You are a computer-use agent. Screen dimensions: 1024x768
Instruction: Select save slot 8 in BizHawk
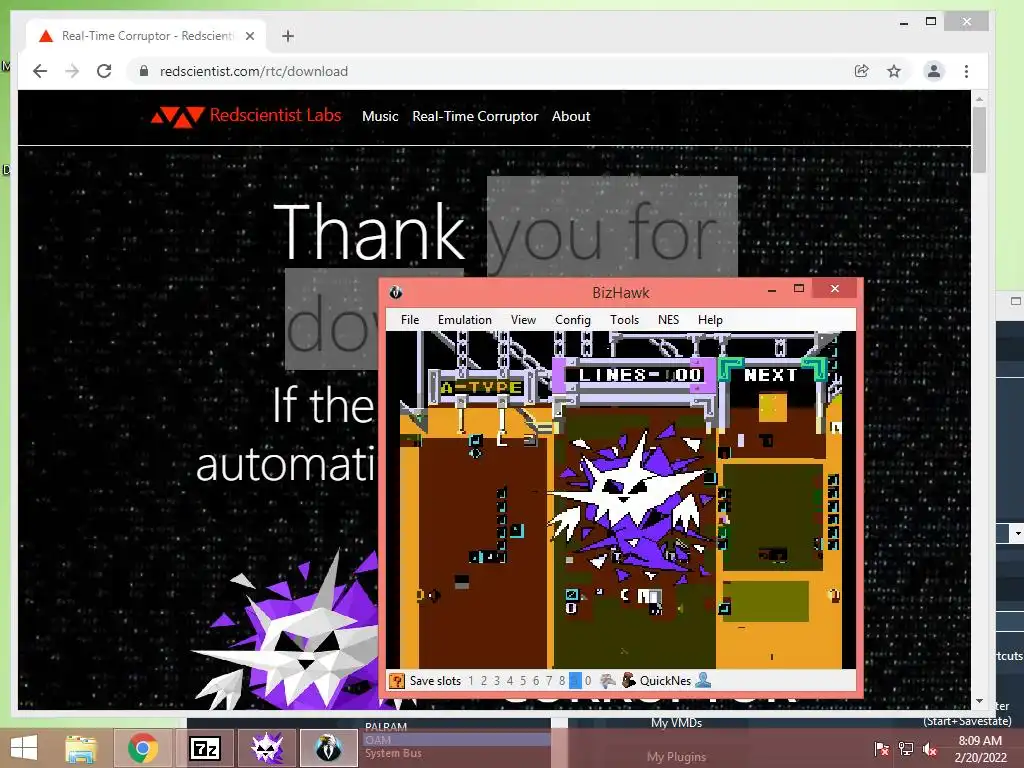coord(562,680)
